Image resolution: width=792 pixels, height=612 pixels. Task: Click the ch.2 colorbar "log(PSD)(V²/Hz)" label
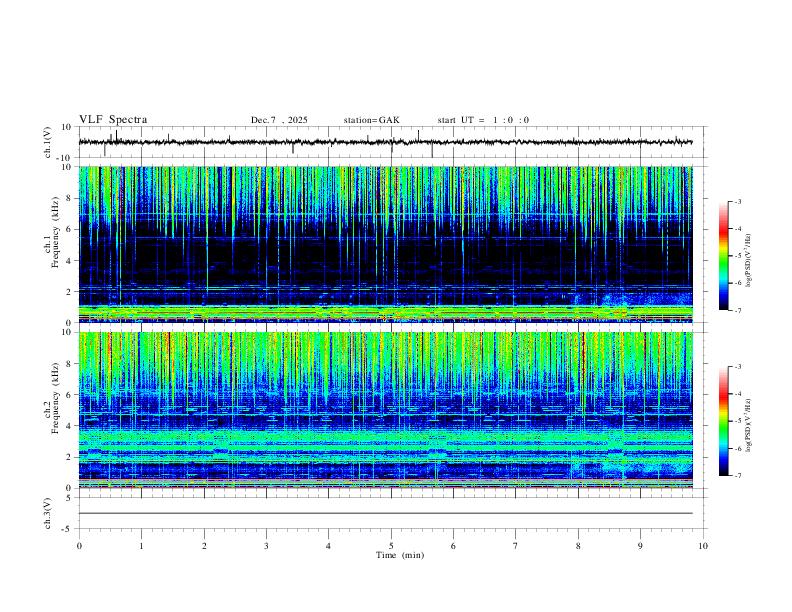pos(749,425)
